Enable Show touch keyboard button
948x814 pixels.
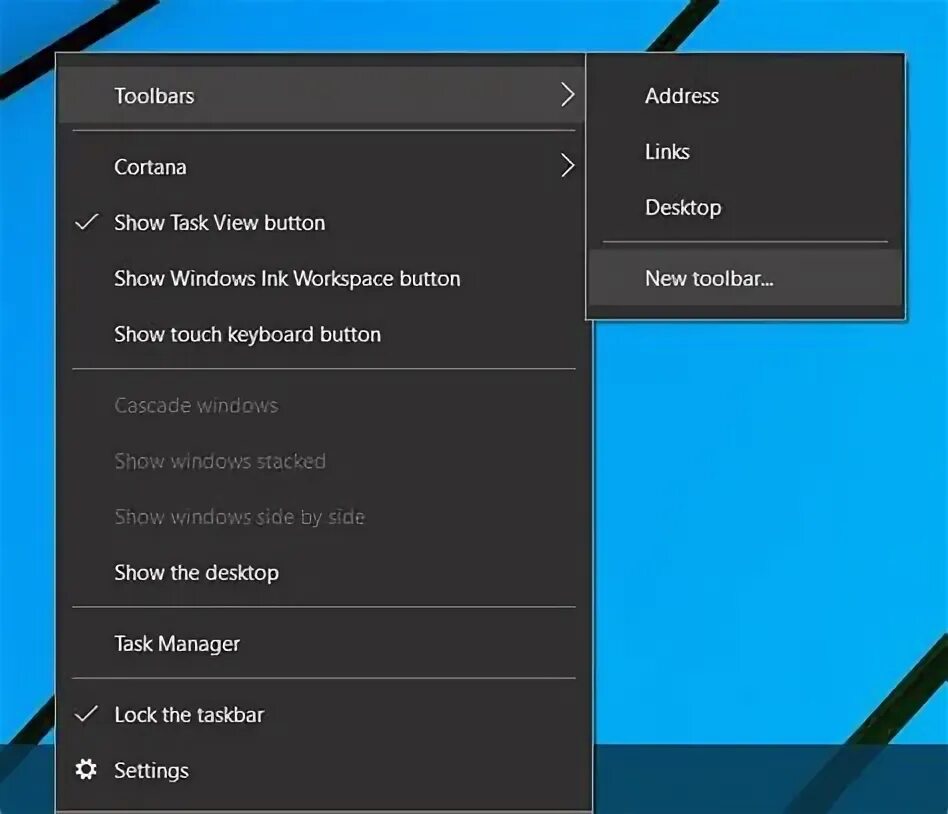point(323,334)
